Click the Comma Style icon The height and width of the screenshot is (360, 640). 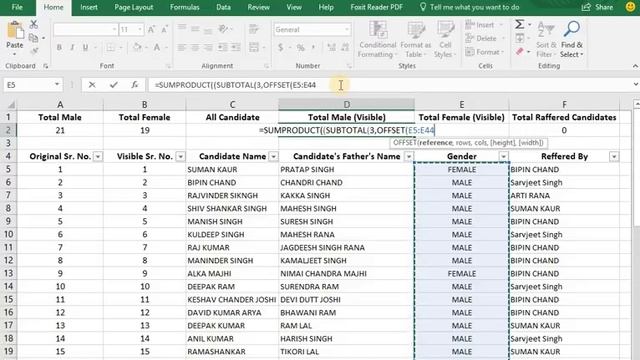[x=313, y=47]
